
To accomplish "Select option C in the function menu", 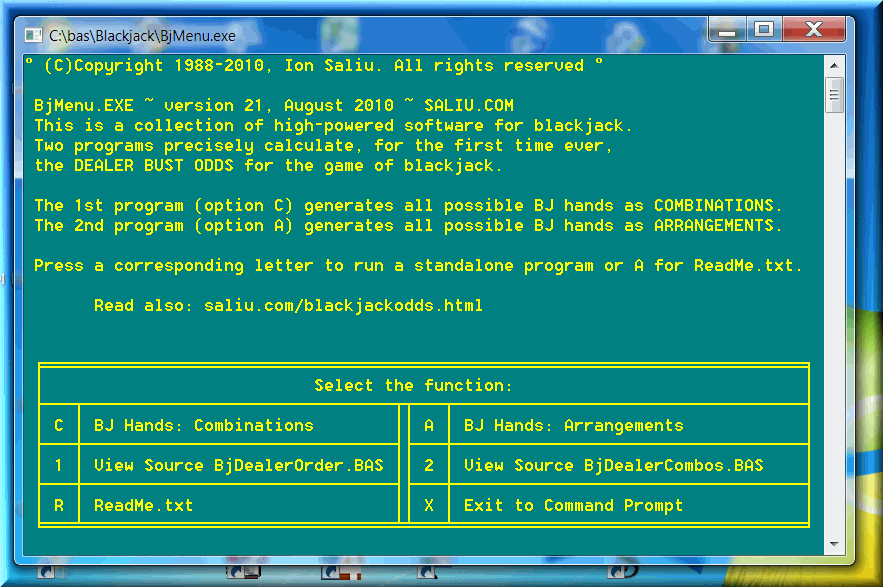I will tap(59, 425).
